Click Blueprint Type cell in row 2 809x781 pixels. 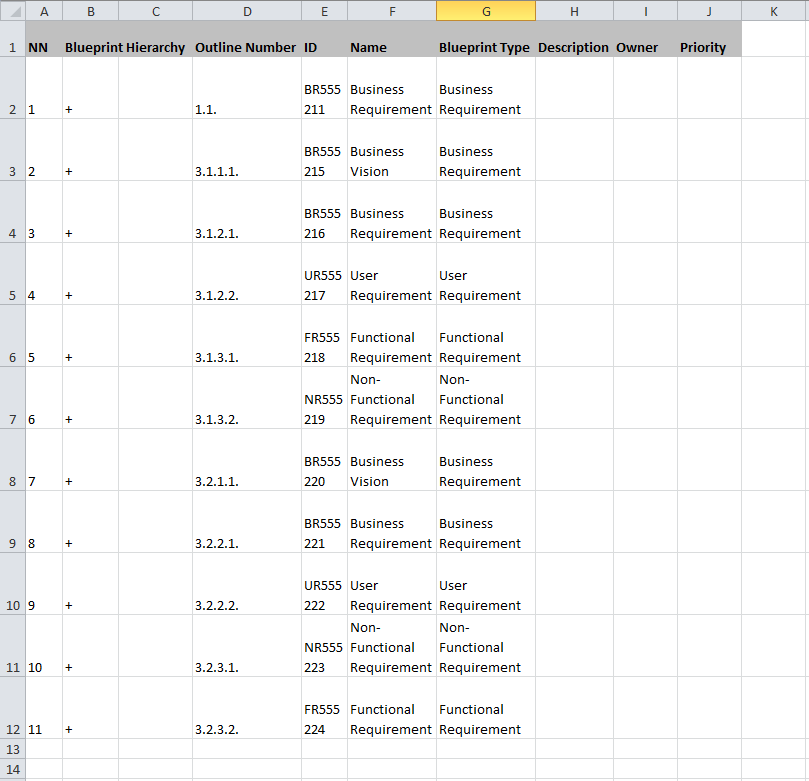coord(486,88)
